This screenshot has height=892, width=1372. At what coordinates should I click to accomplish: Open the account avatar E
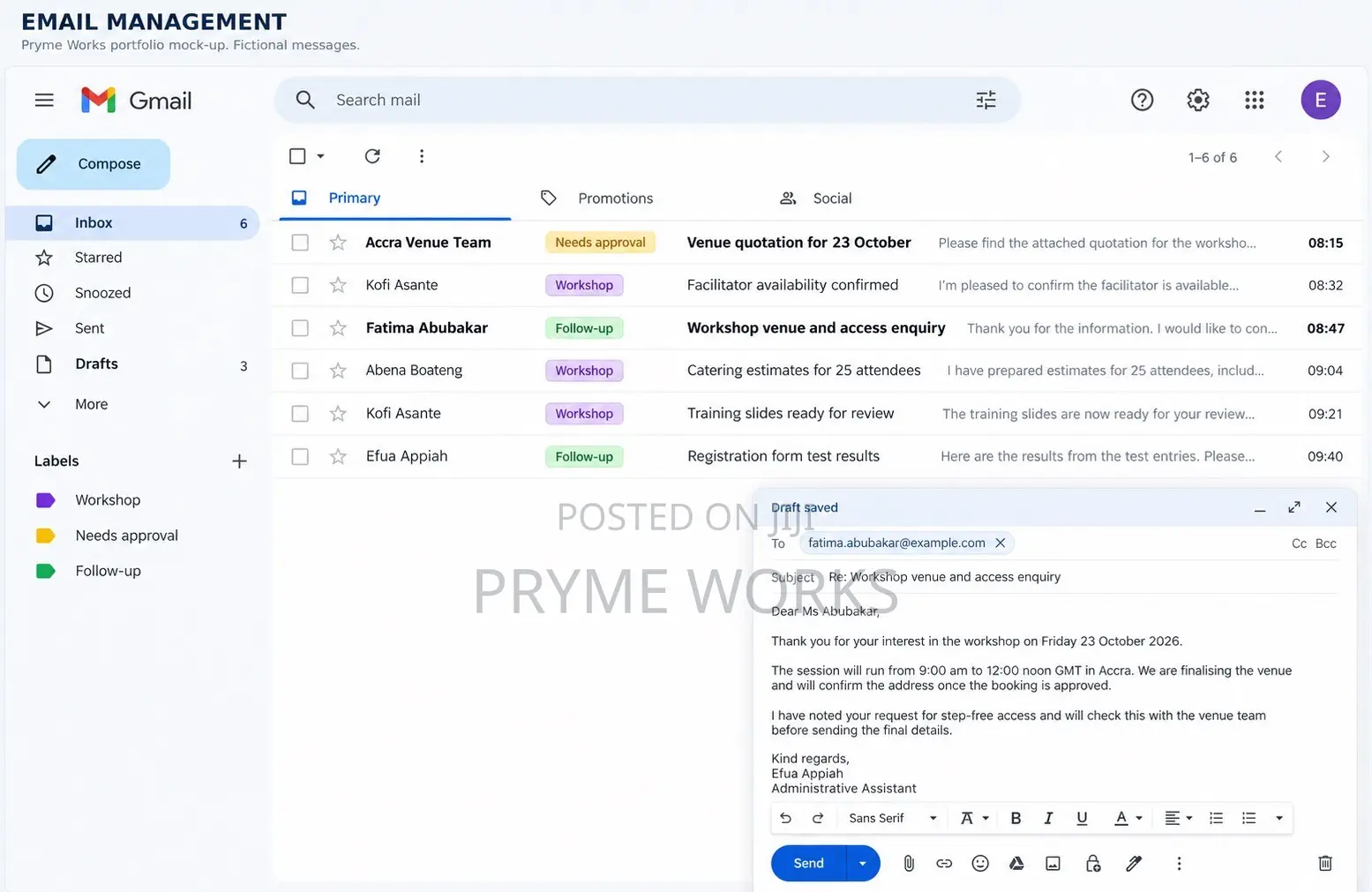(1320, 100)
